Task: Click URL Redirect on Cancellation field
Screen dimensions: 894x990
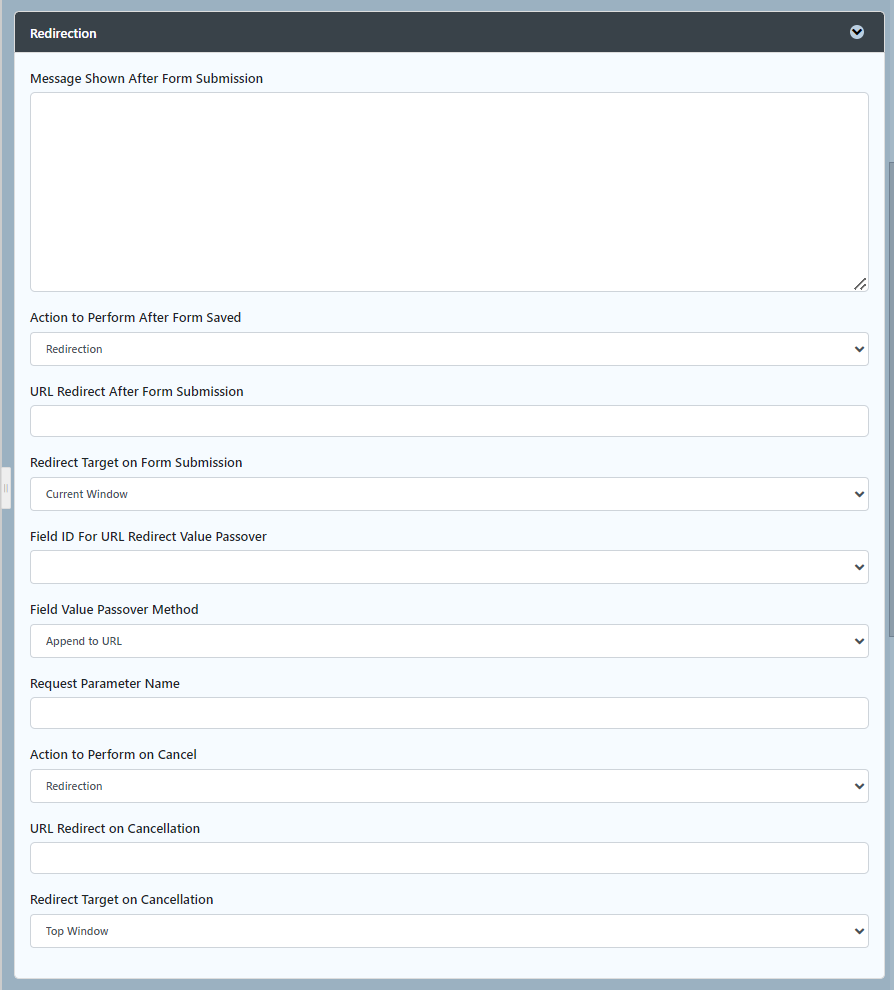Action: 449,858
